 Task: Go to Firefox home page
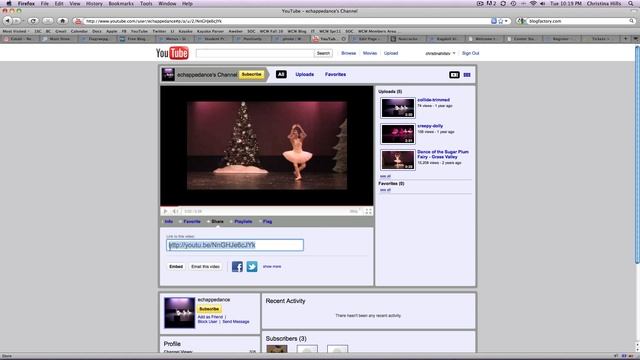(x=62, y=21)
